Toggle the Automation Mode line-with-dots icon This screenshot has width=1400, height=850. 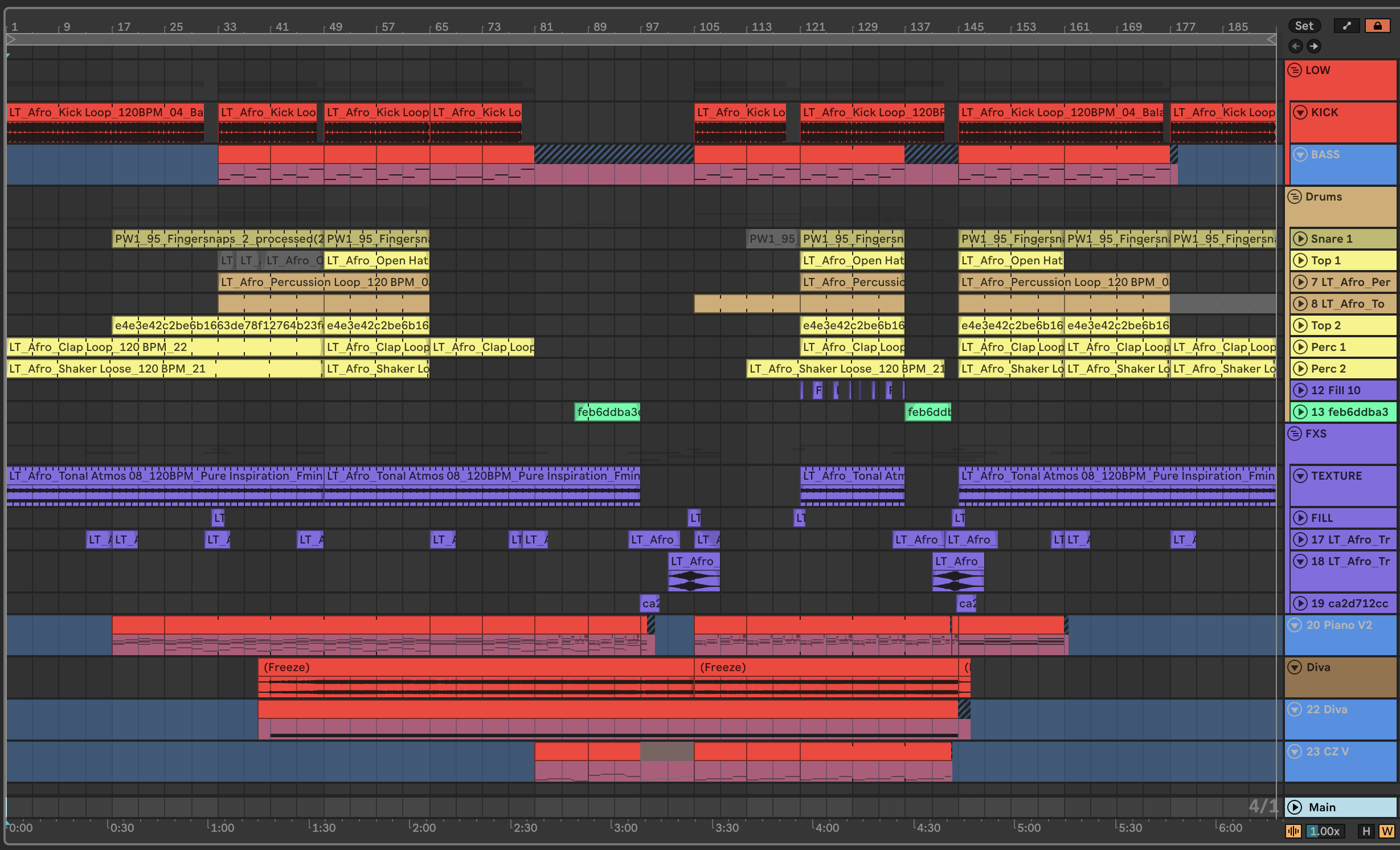tap(1346, 26)
